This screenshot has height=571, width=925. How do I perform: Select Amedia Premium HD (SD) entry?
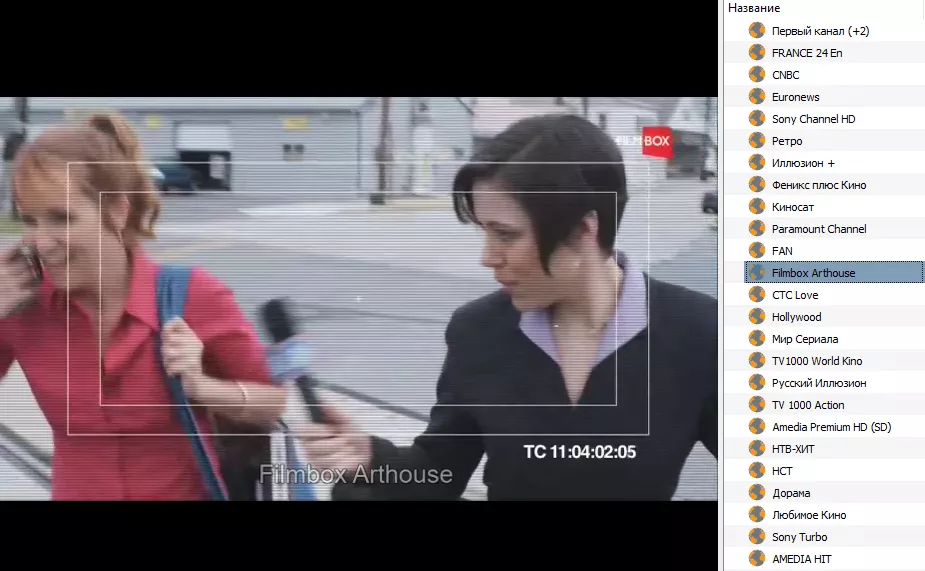pyautogui.click(x=831, y=427)
